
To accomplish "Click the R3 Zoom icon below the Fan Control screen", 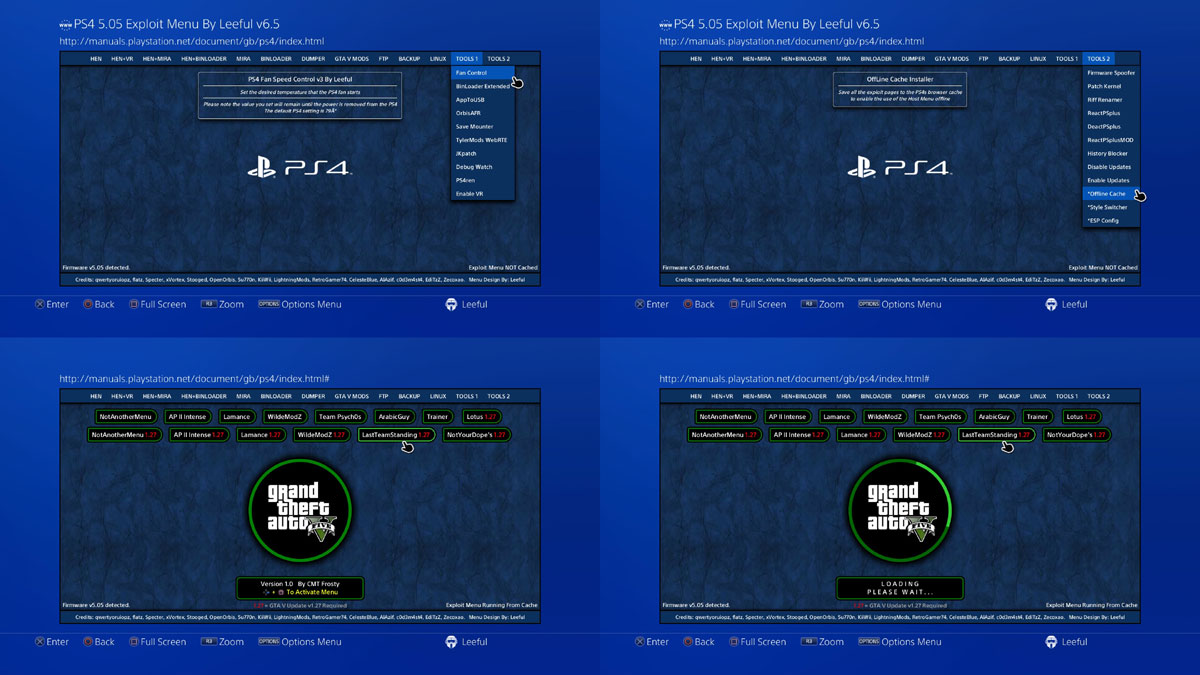I will click(208, 304).
